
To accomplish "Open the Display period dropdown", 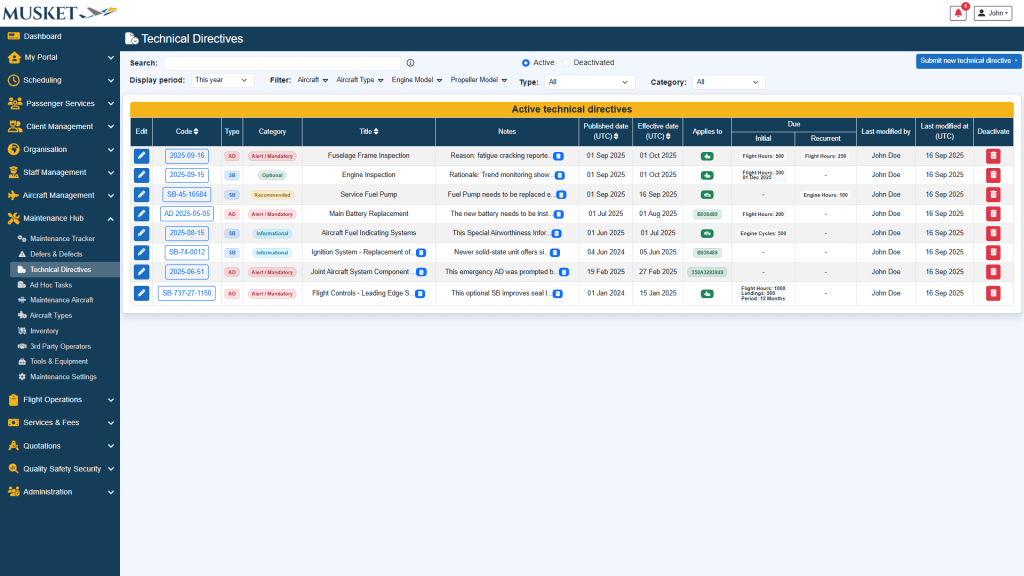I will click(222, 80).
